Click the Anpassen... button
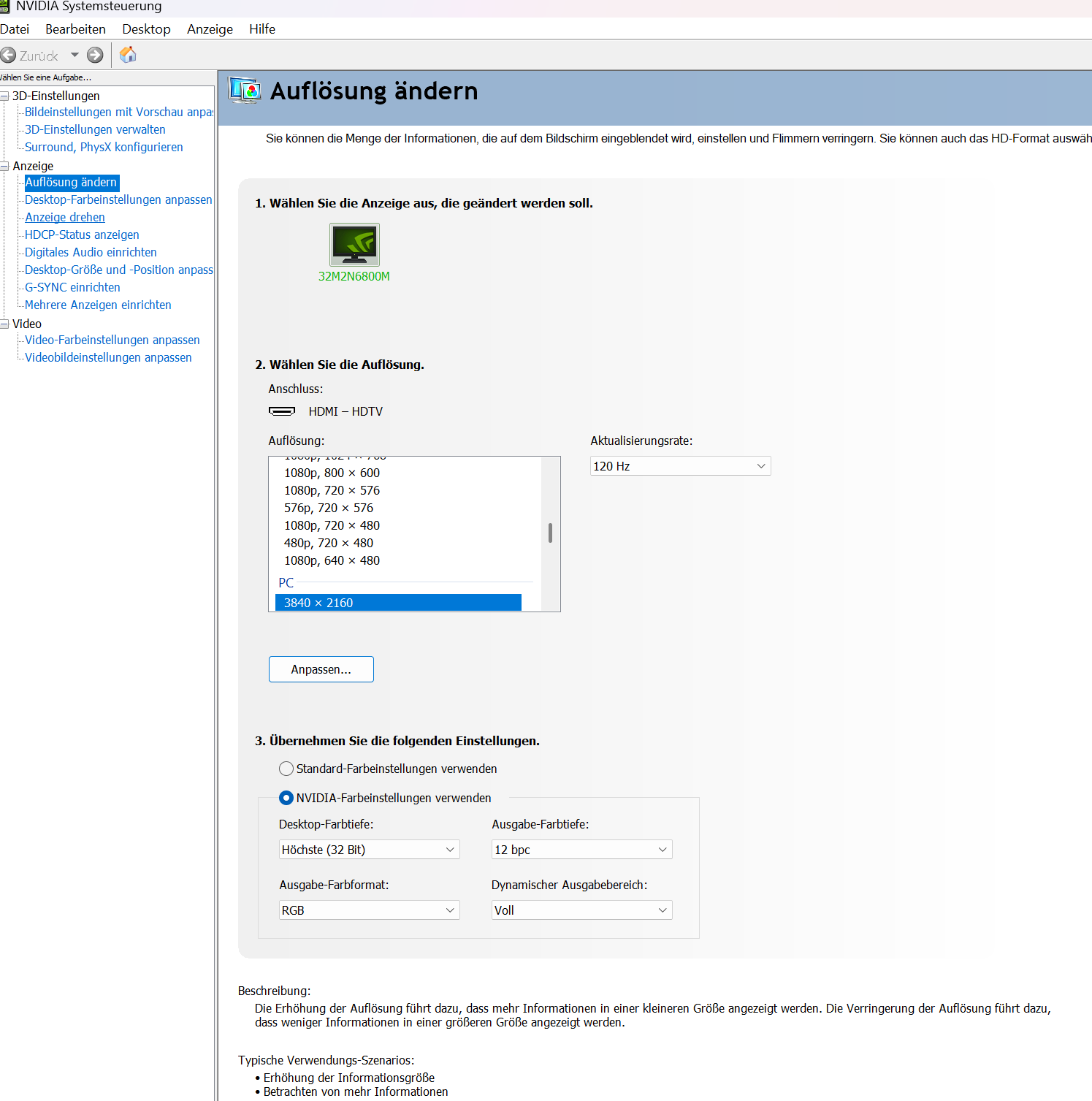 pos(321,669)
